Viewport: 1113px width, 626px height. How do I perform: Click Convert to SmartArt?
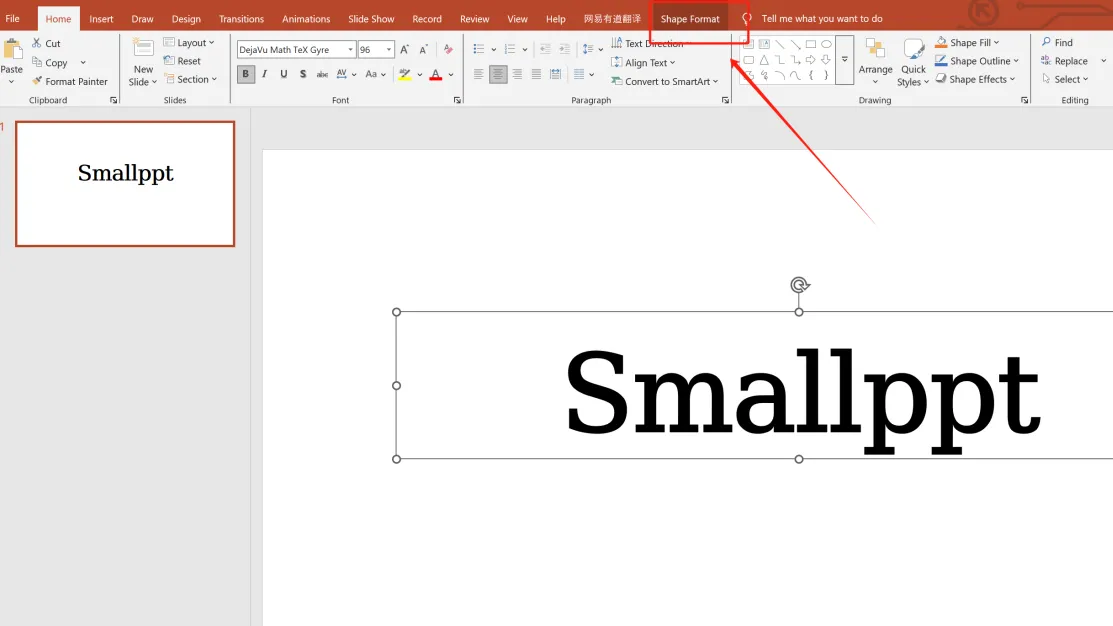pyautogui.click(x=666, y=82)
